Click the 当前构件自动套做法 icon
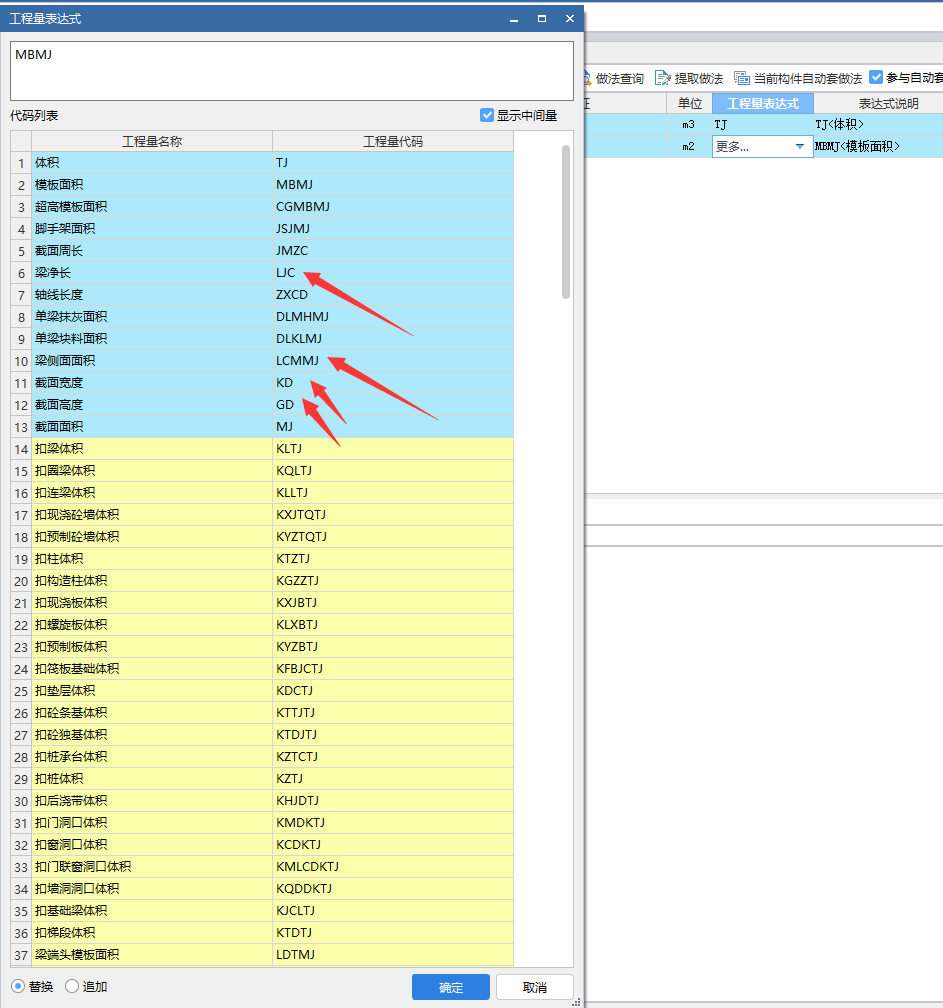This screenshot has height=1008, width=943. [x=742, y=78]
